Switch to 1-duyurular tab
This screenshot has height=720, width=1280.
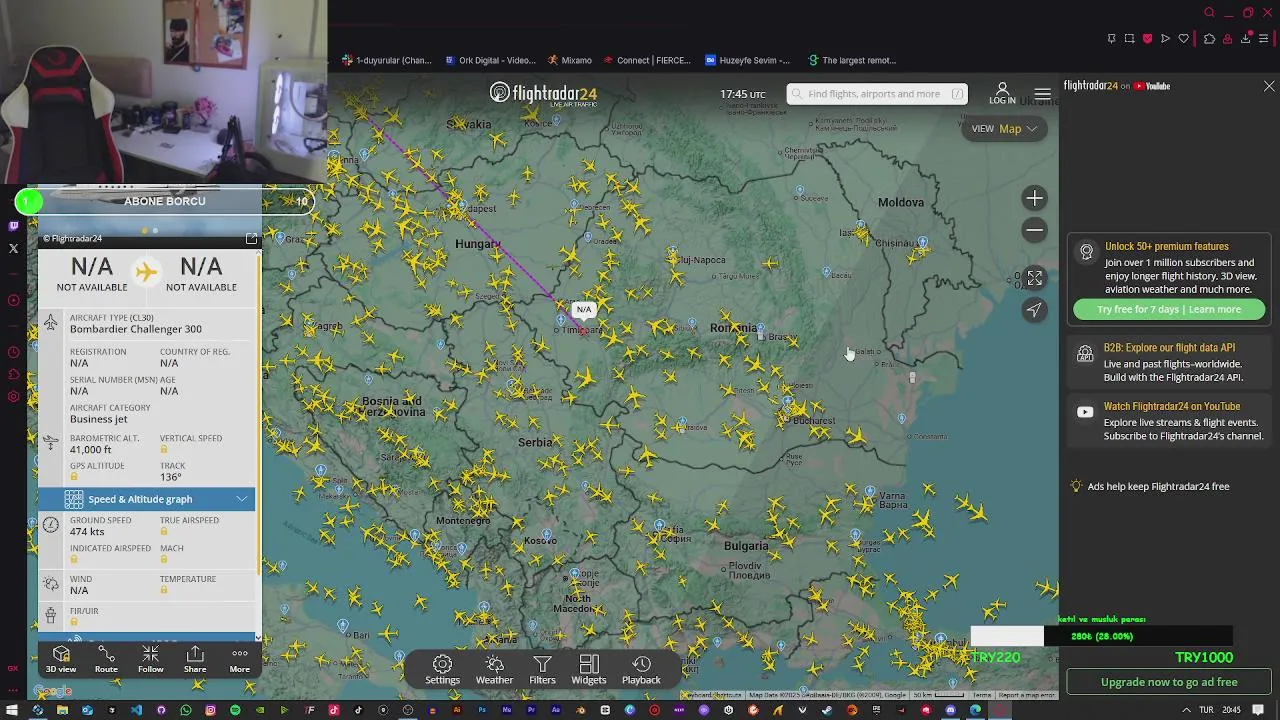click(387, 60)
